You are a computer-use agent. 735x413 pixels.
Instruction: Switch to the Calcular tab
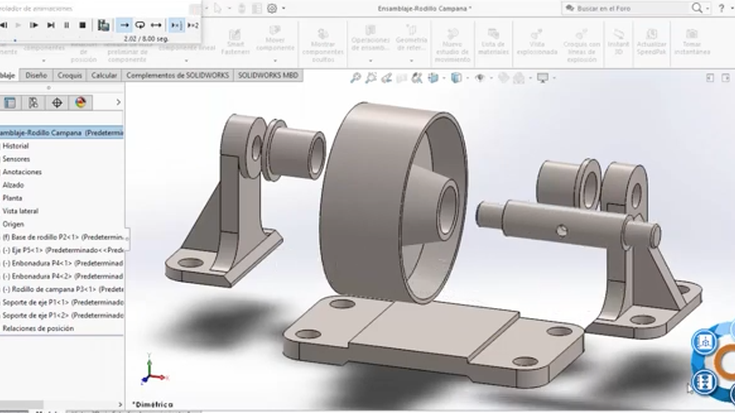pyautogui.click(x=104, y=75)
